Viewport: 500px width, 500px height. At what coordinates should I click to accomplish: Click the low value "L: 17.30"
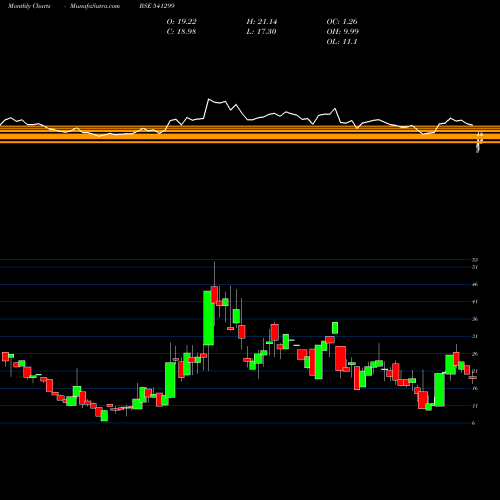(x=262, y=32)
